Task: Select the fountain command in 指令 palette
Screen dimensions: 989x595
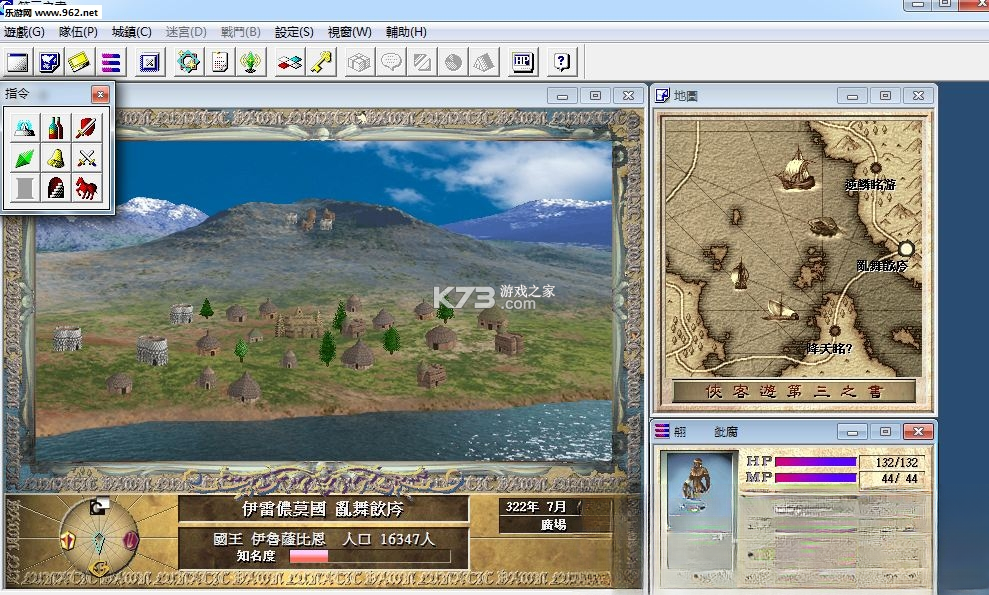Action: 25,127
